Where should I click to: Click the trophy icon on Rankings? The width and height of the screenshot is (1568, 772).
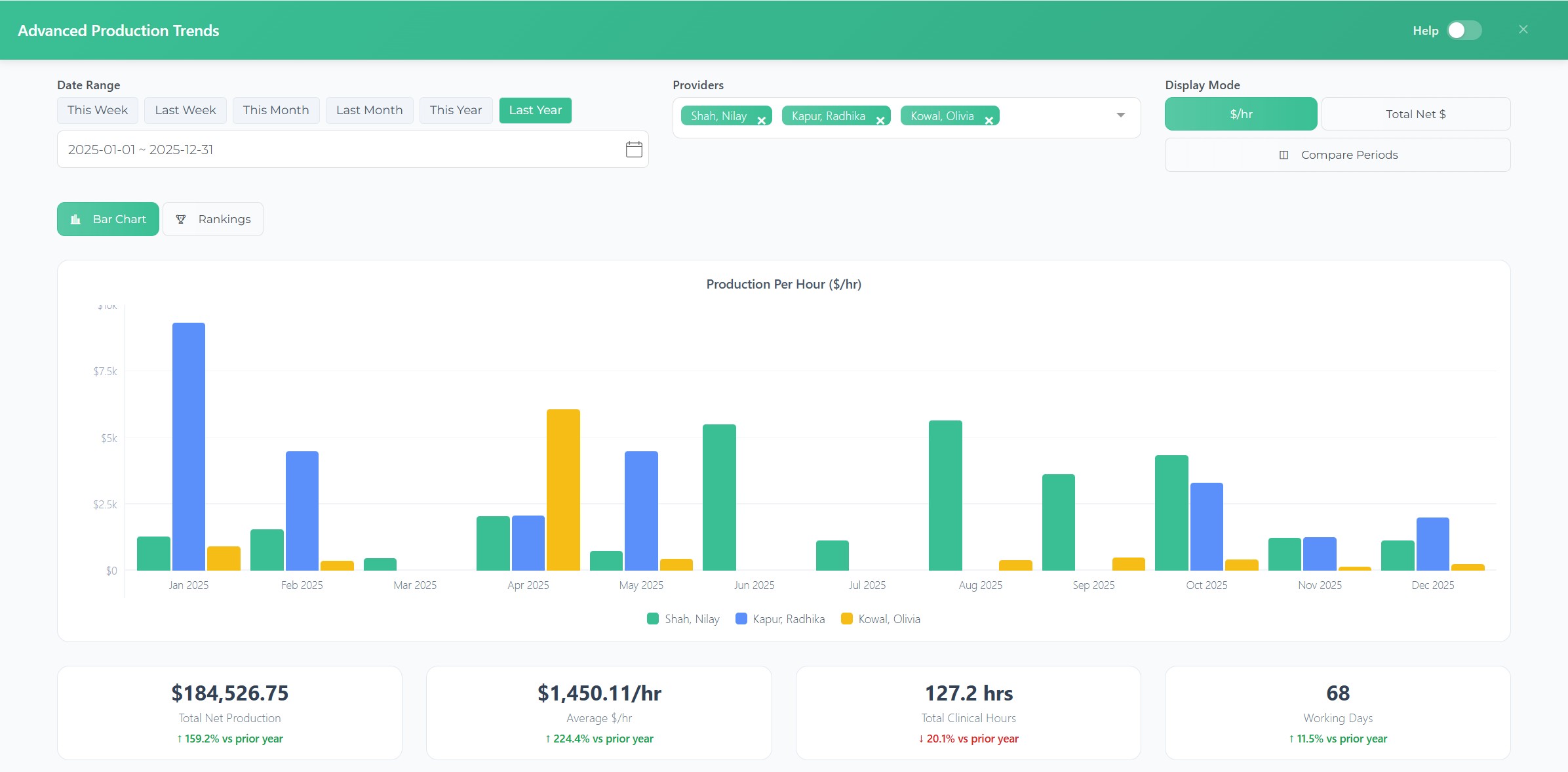[181, 219]
